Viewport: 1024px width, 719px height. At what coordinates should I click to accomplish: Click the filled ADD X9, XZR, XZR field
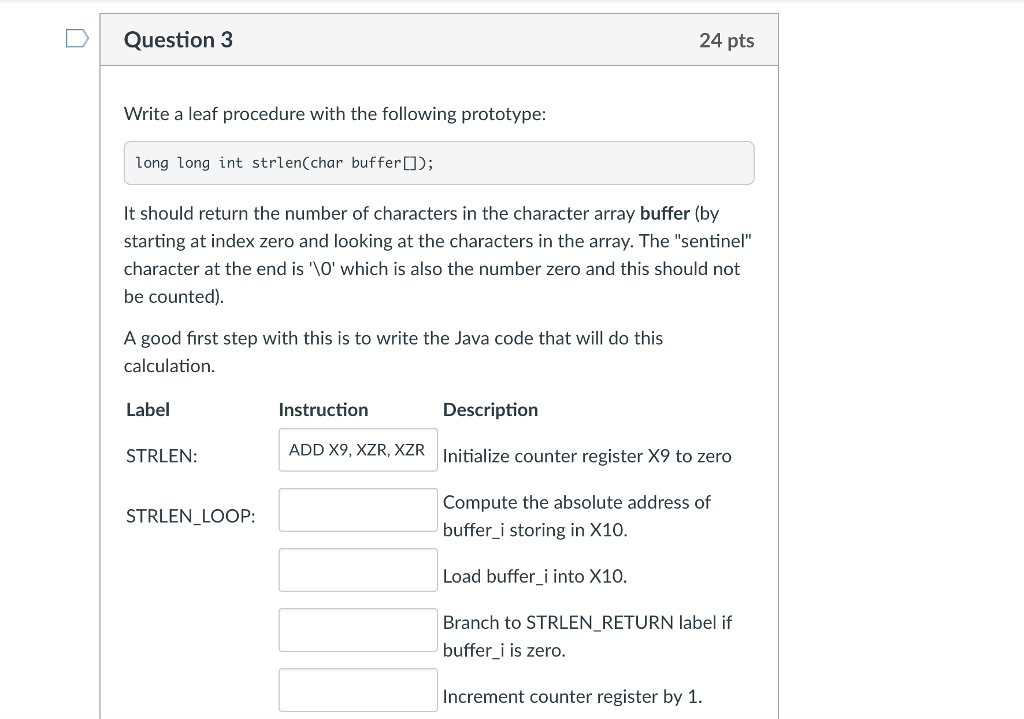358,449
